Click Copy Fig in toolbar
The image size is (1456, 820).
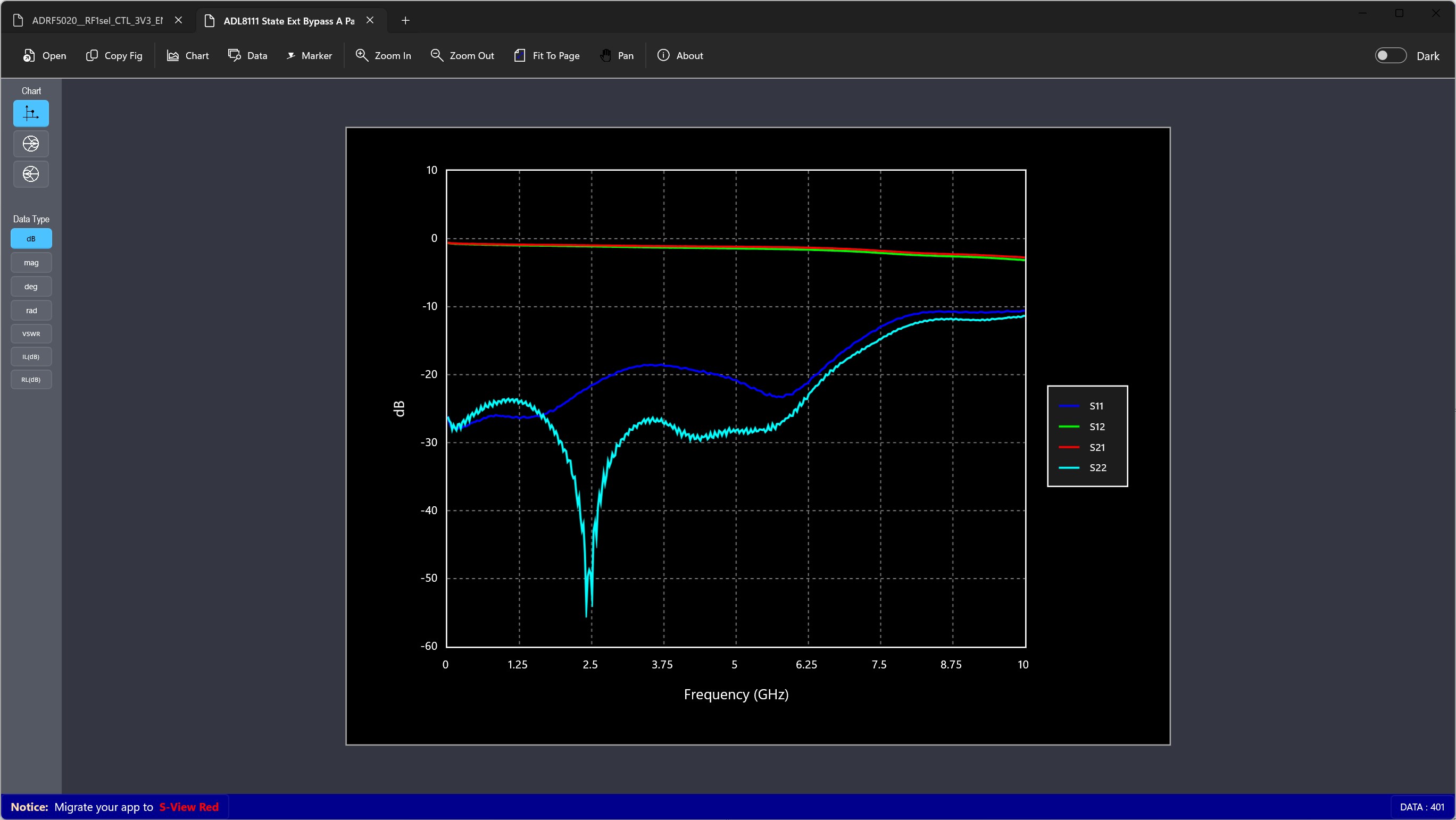pyautogui.click(x=114, y=55)
